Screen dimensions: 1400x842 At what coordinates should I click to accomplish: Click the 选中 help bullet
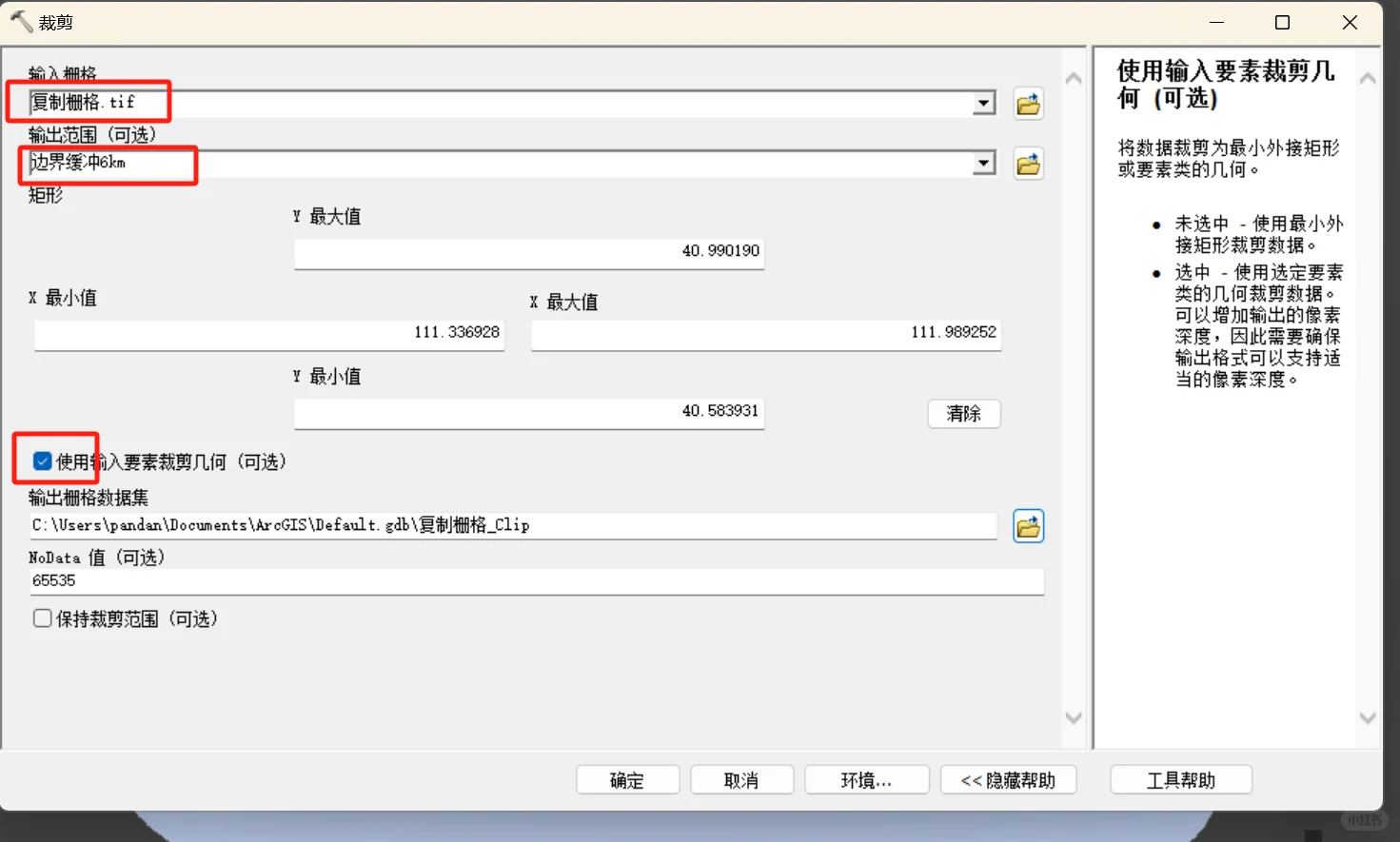1259,325
